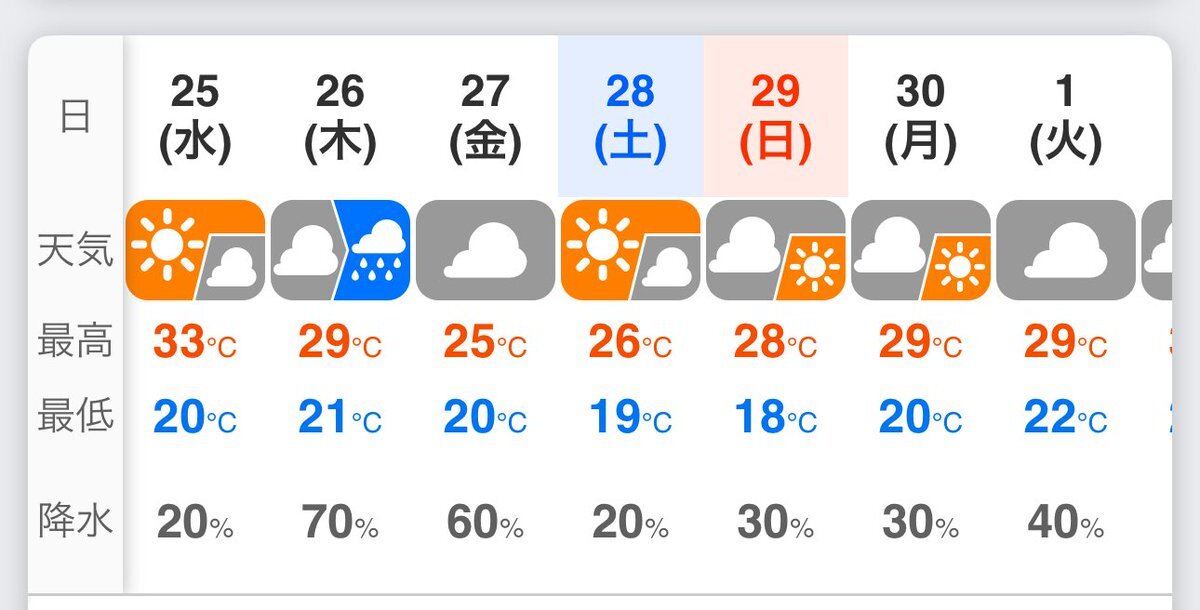
Task: Click the 18°C low temperature on Sunday
Action: coord(774,417)
